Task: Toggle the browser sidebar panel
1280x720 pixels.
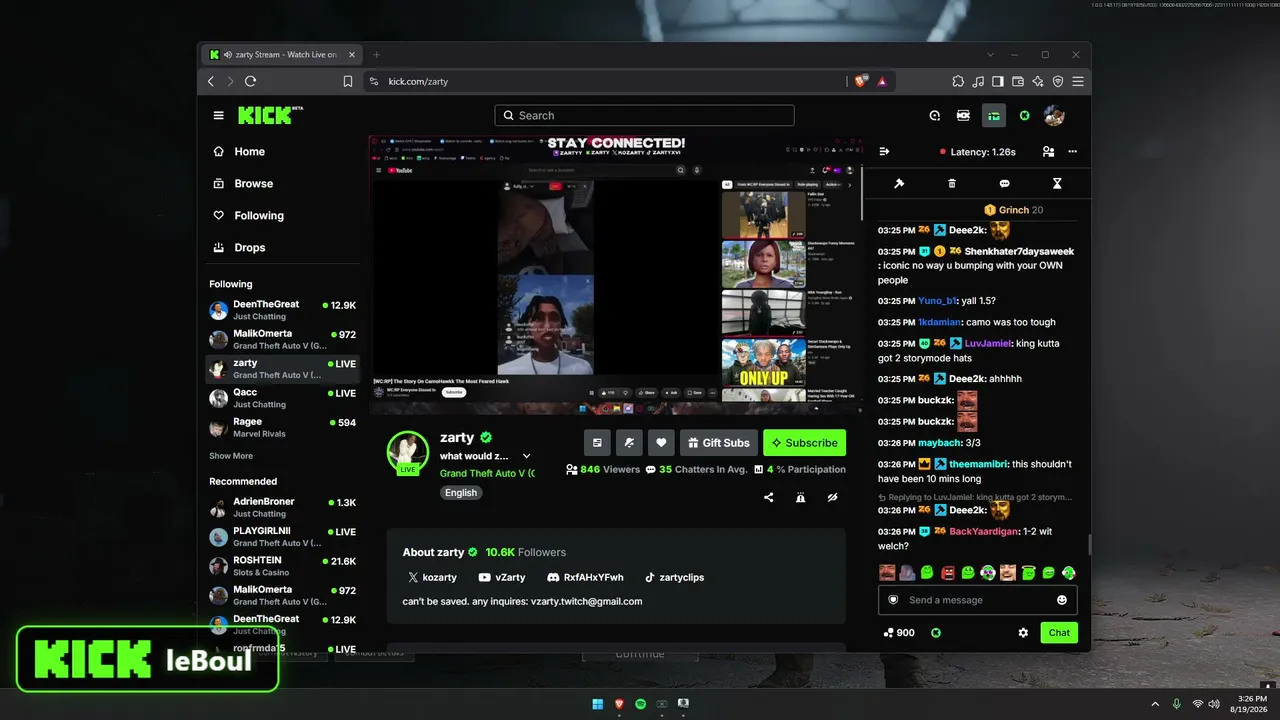Action: tap(998, 81)
